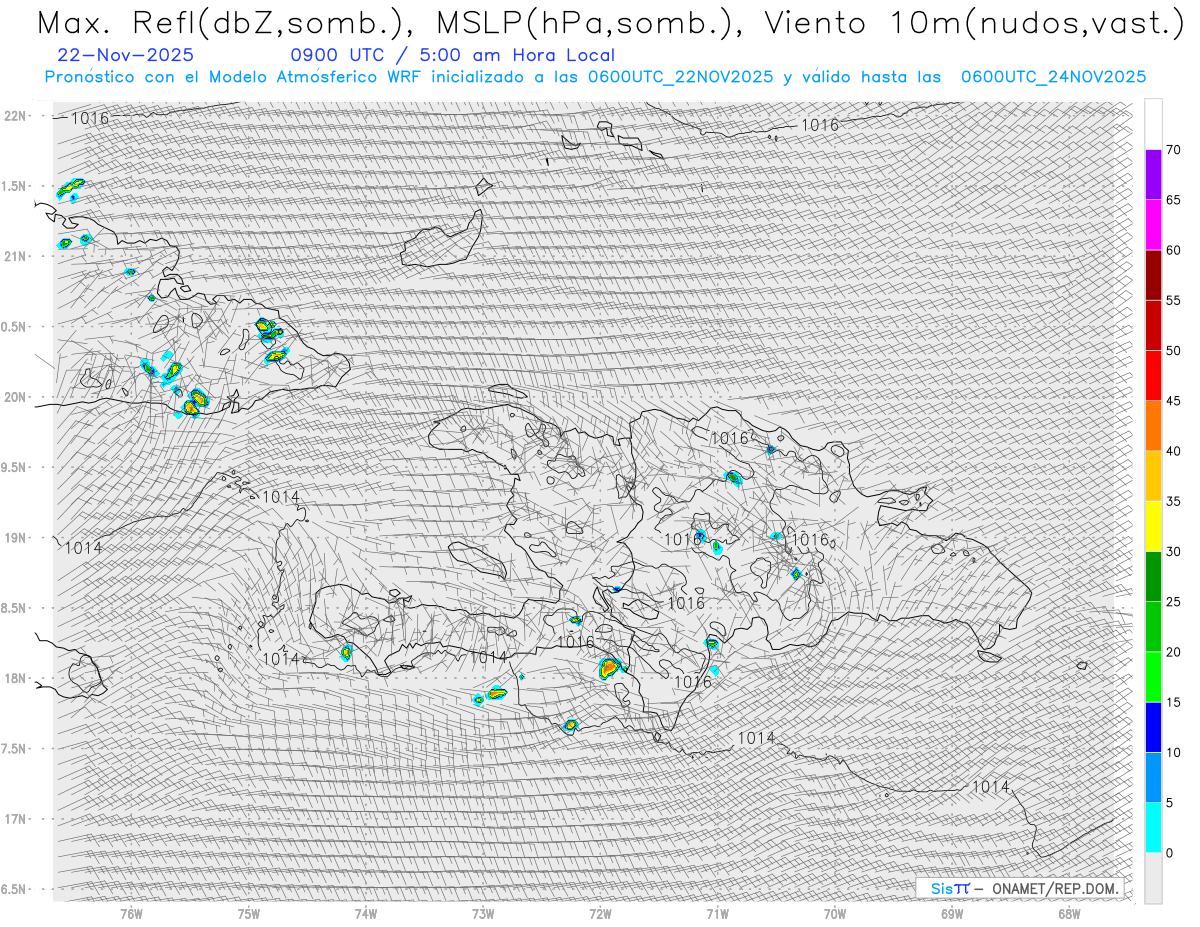Click the purple 65–70 dBZ colorbar segment
Image resolution: width=1200 pixels, height=927 pixels.
[1153, 175]
